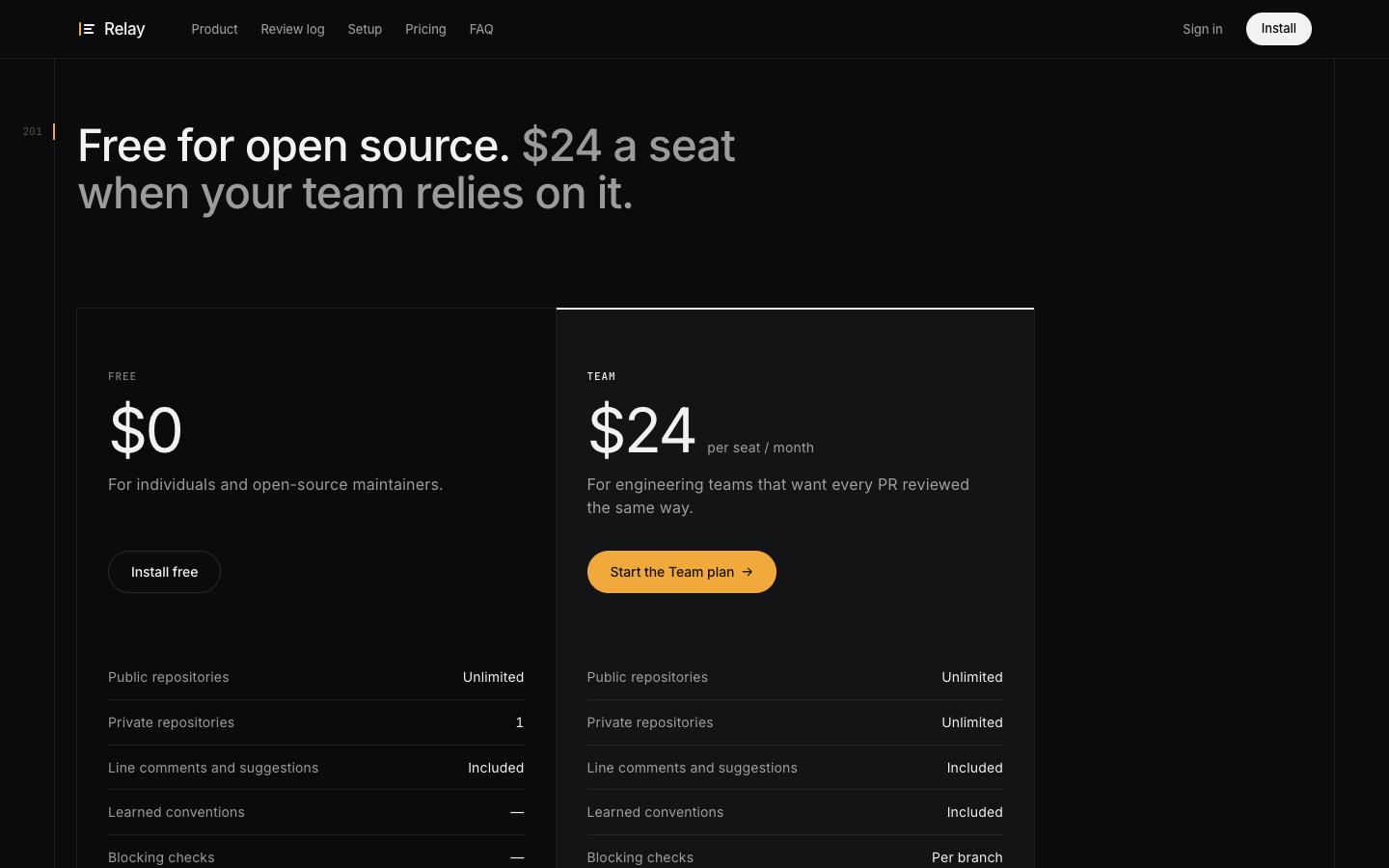This screenshot has height=868, width=1389.
Task: Click Team plan 'Per branch' value
Action: pos(967,857)
